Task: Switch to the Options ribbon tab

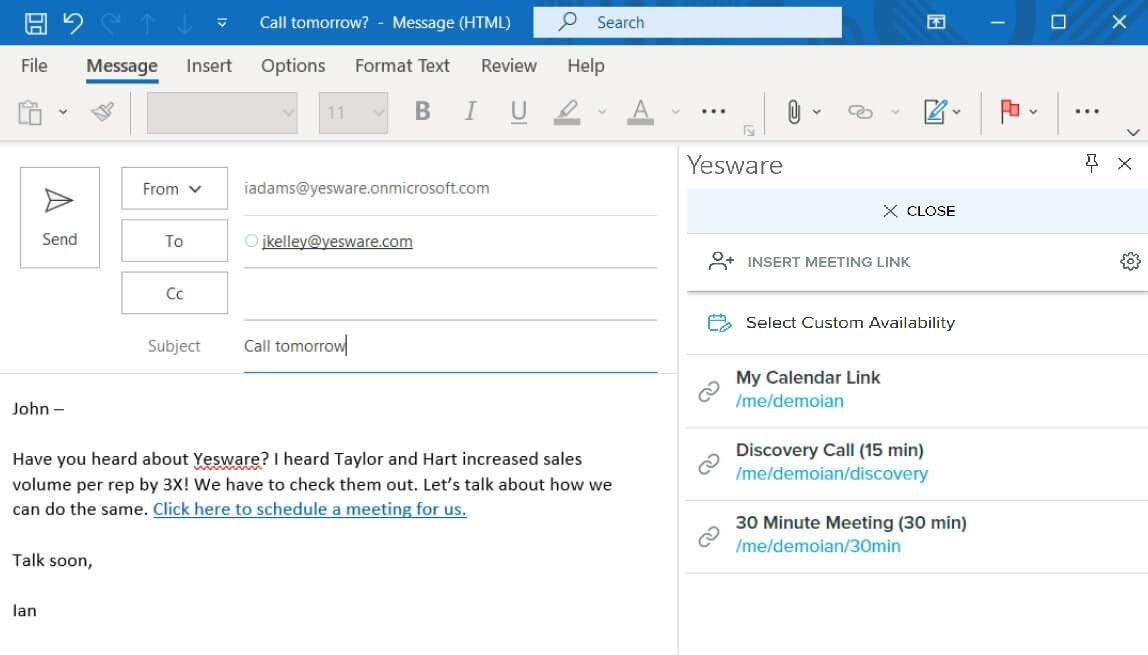Action: point(292,65)
